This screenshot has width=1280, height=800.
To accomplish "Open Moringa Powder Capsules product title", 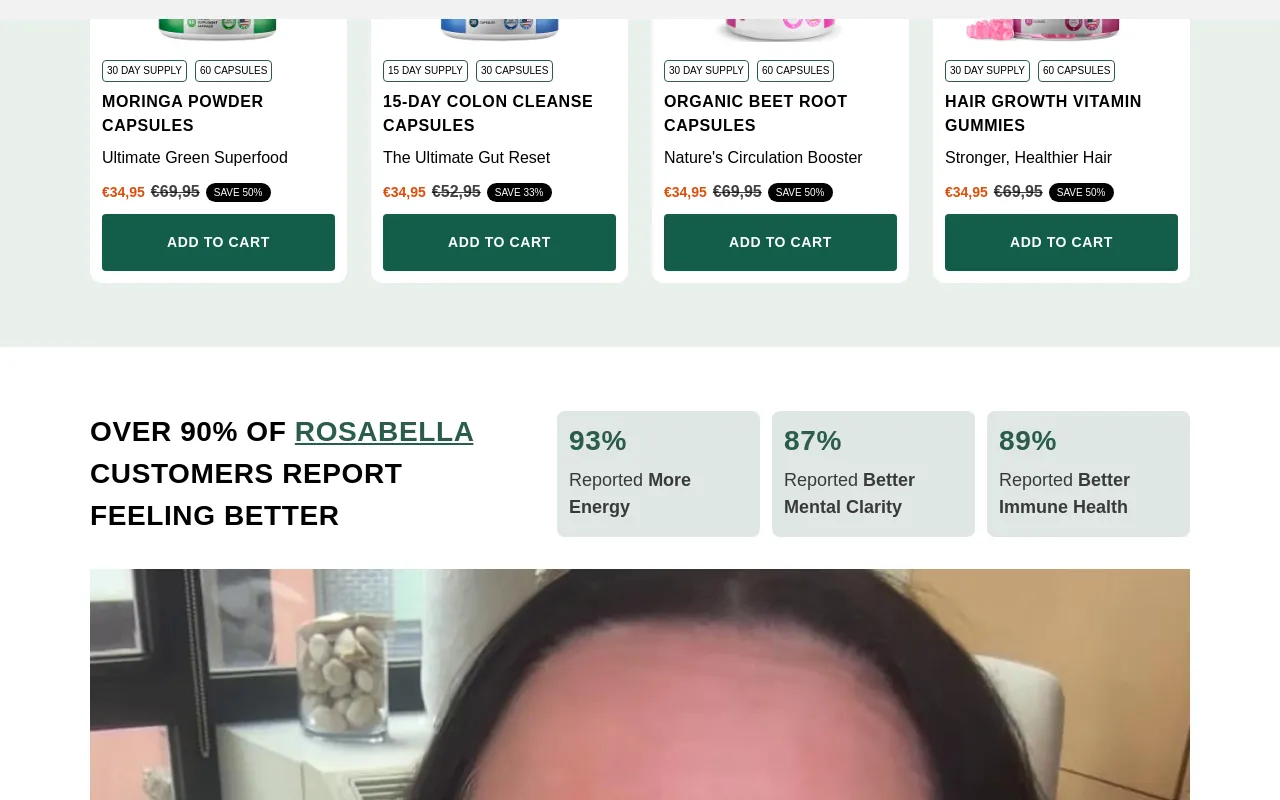I will point(183,114).
